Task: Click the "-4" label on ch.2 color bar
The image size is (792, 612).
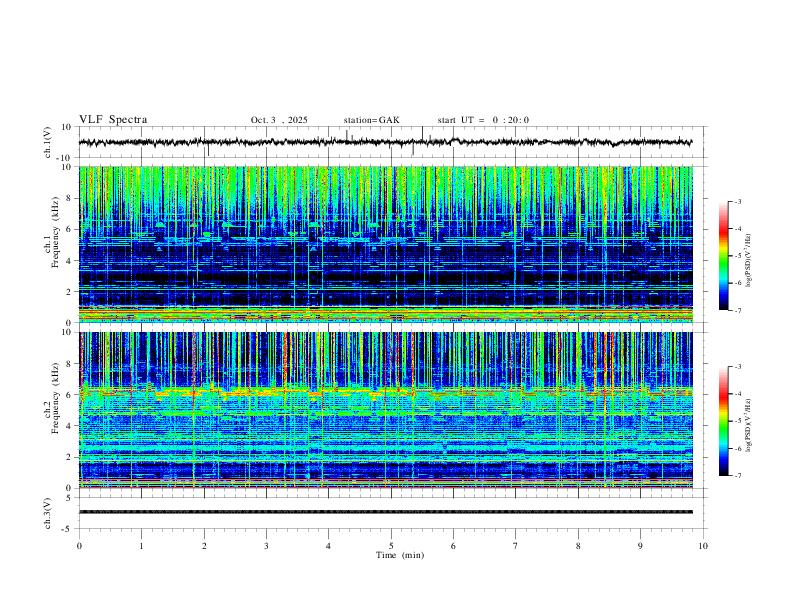Action: coord(738,393)
